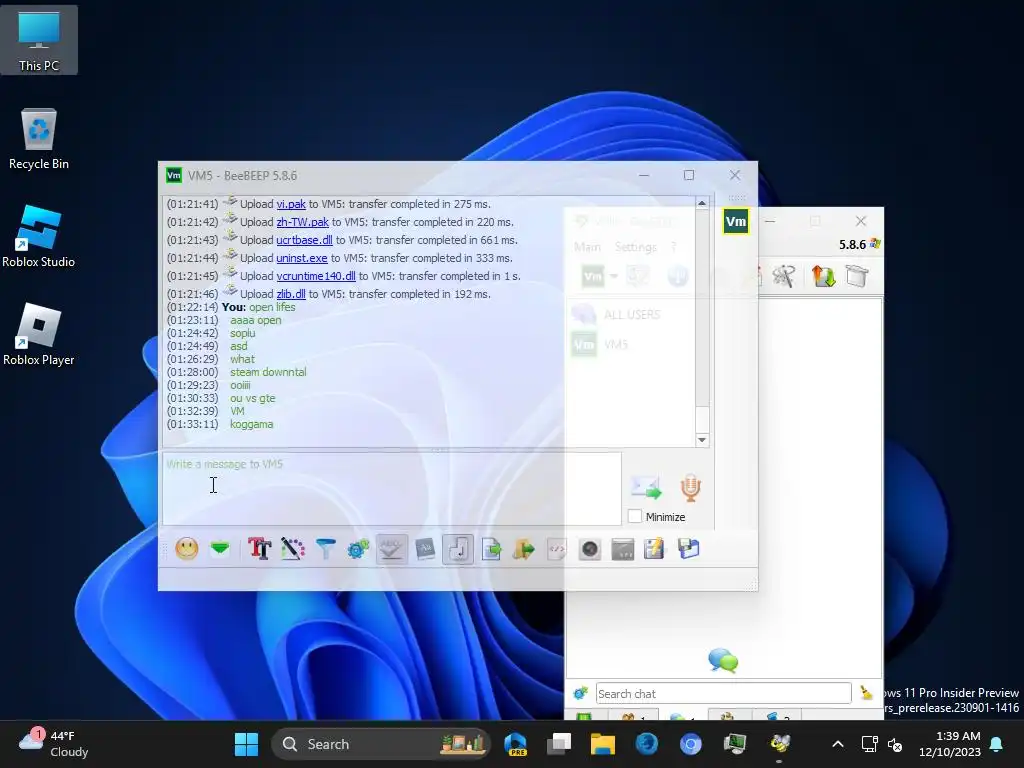This screenshot has height=768, width=1024.
Task: Click the Write a message to VM5 field
Action: (392, 488)
